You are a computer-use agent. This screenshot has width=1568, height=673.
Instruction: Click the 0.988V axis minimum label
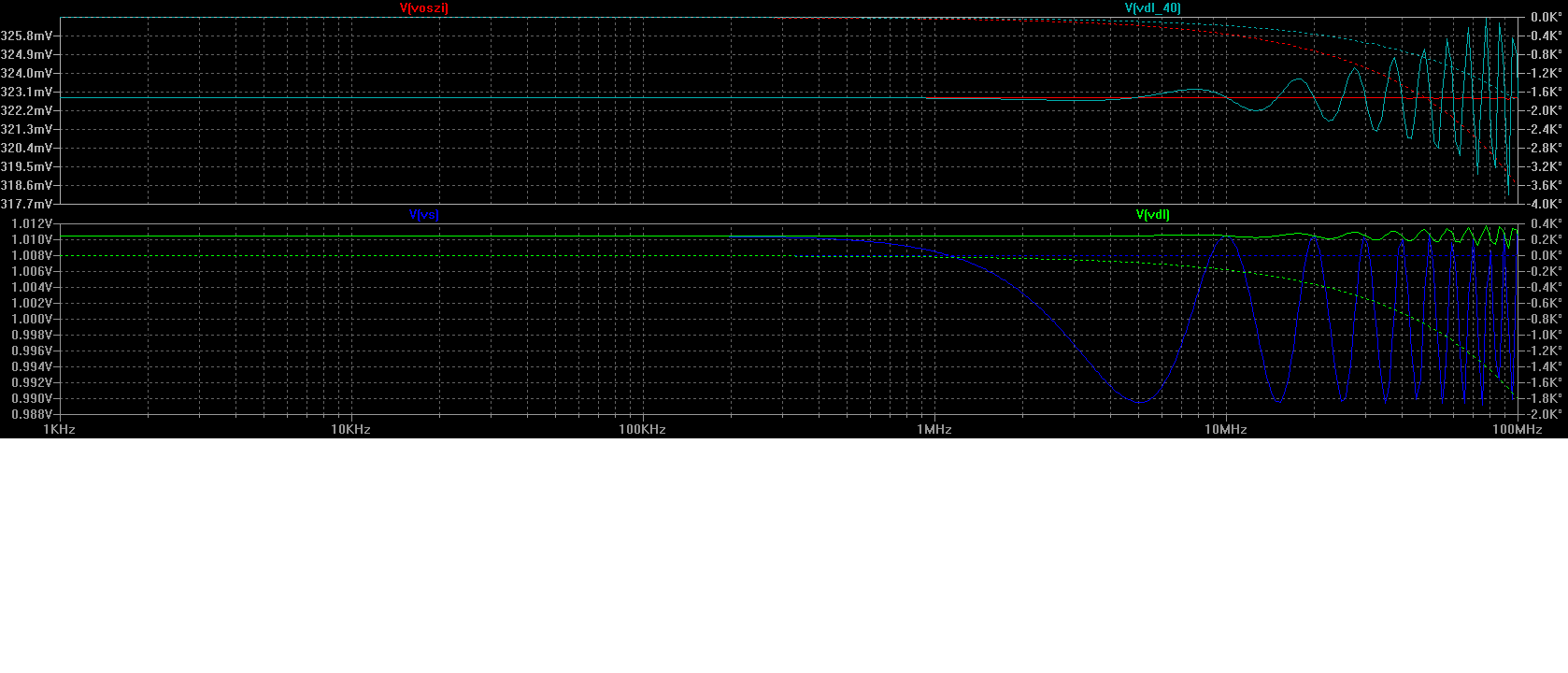coord(32,414)
